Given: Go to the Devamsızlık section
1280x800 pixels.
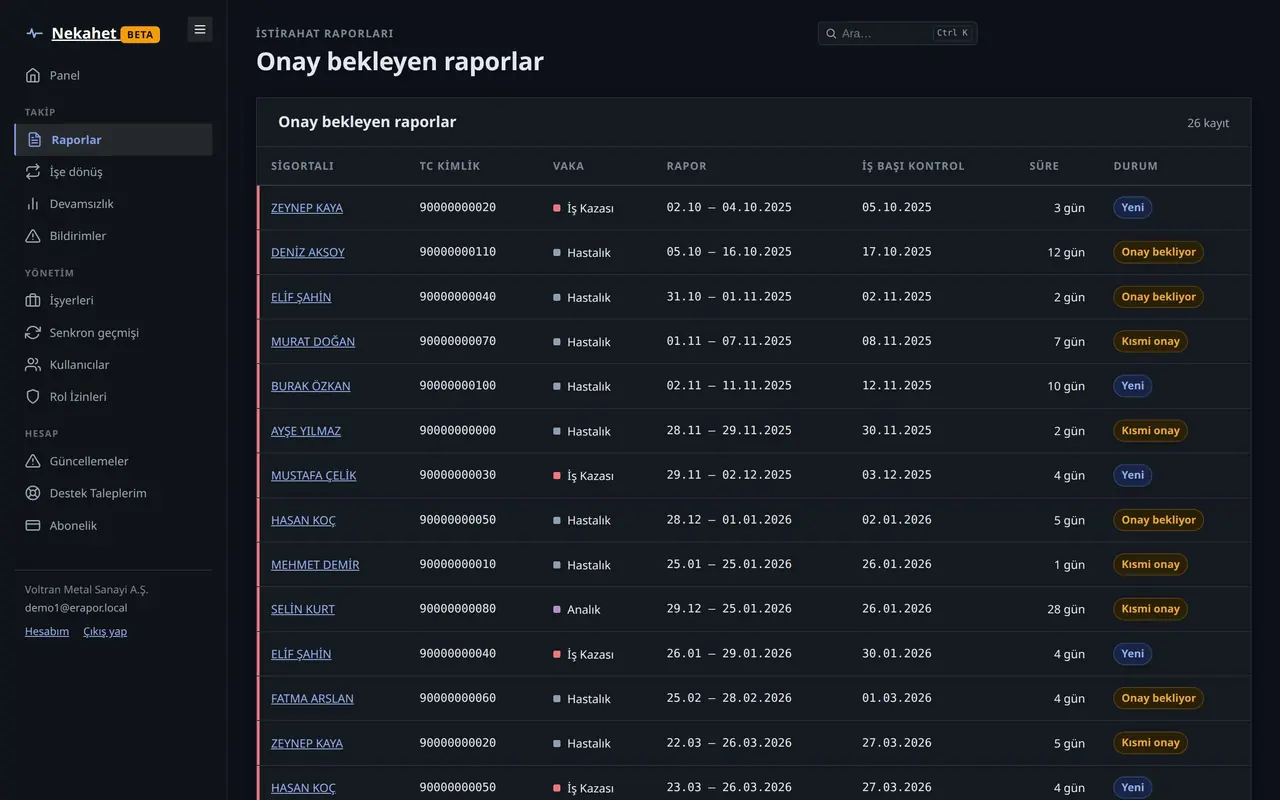Looking at the screenshot, I should tap(113, 204).
